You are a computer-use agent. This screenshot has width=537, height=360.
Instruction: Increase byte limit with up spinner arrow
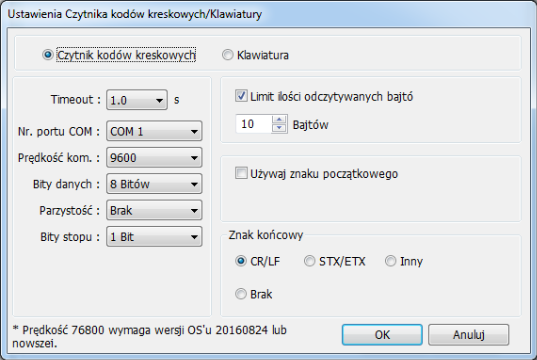coord(279,120)
